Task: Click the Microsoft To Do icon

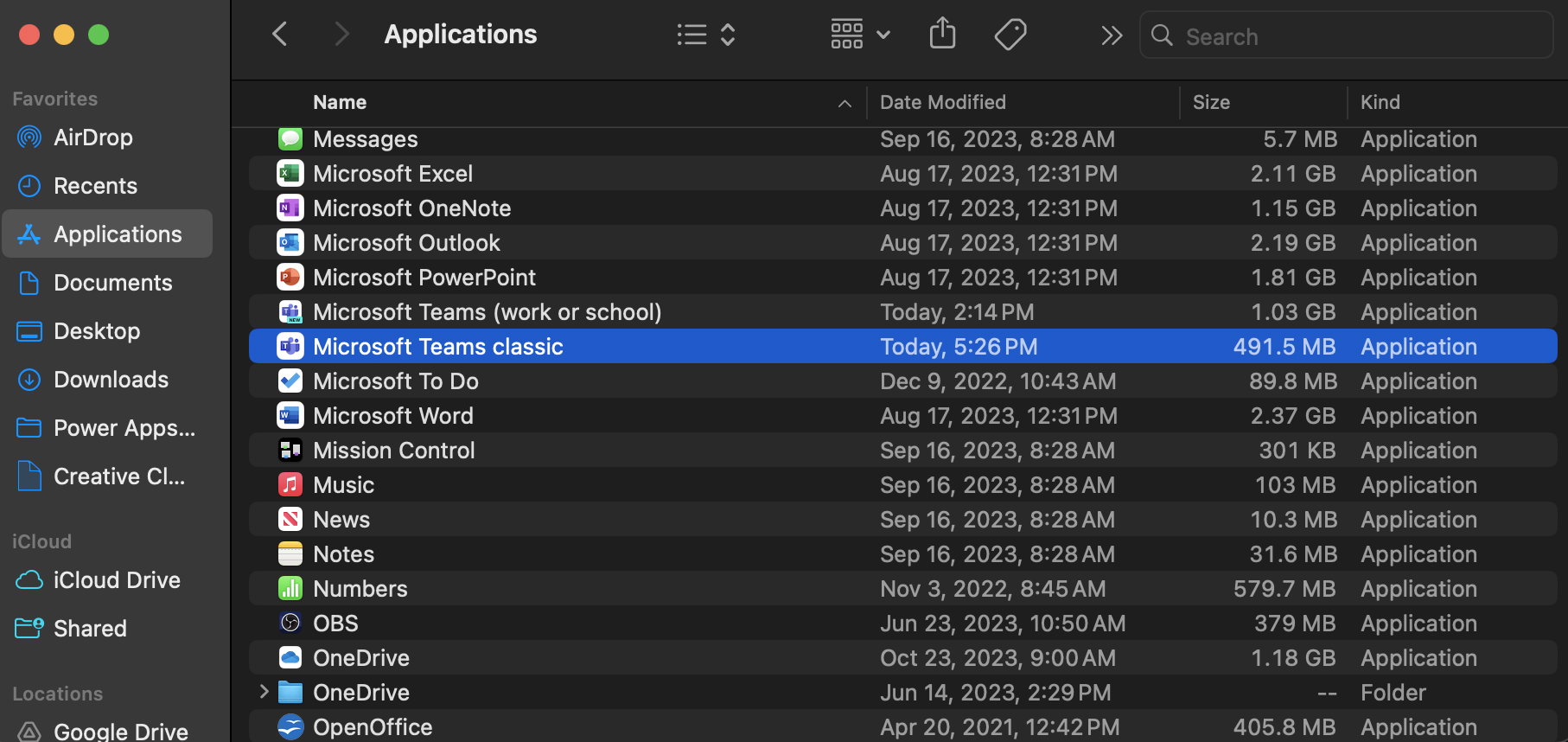Action: [x=290, y=381]
